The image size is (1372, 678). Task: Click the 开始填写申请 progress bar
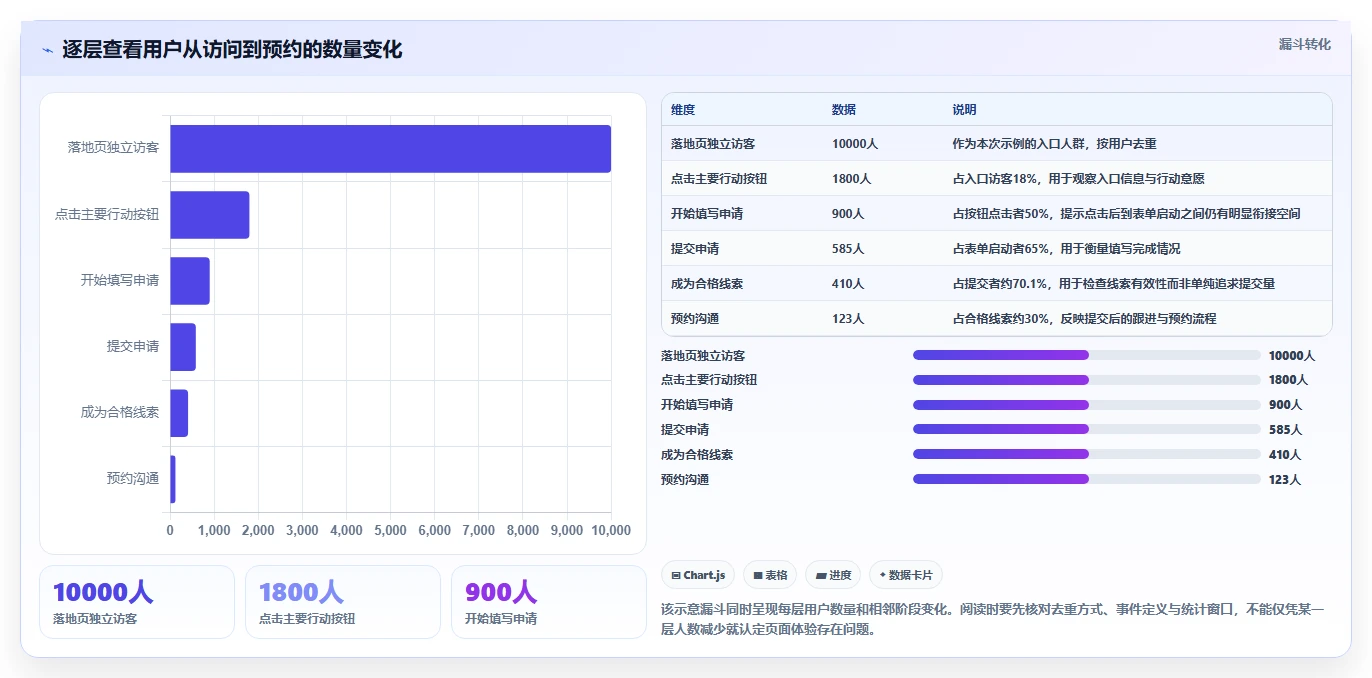(1086, 405)
